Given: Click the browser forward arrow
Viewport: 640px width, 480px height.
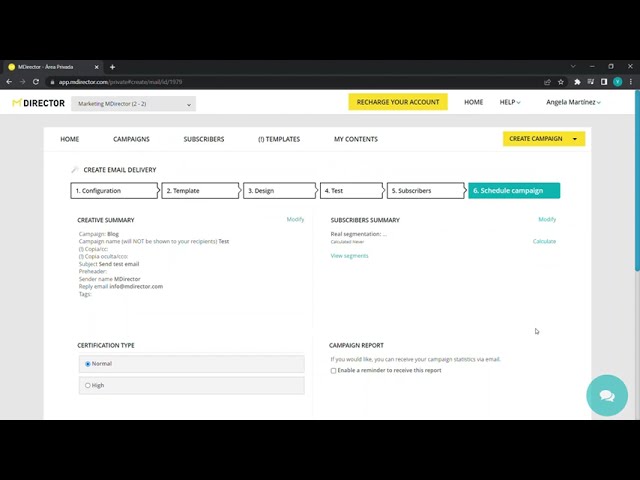Looking at the screenshot, I should (22, 82).
